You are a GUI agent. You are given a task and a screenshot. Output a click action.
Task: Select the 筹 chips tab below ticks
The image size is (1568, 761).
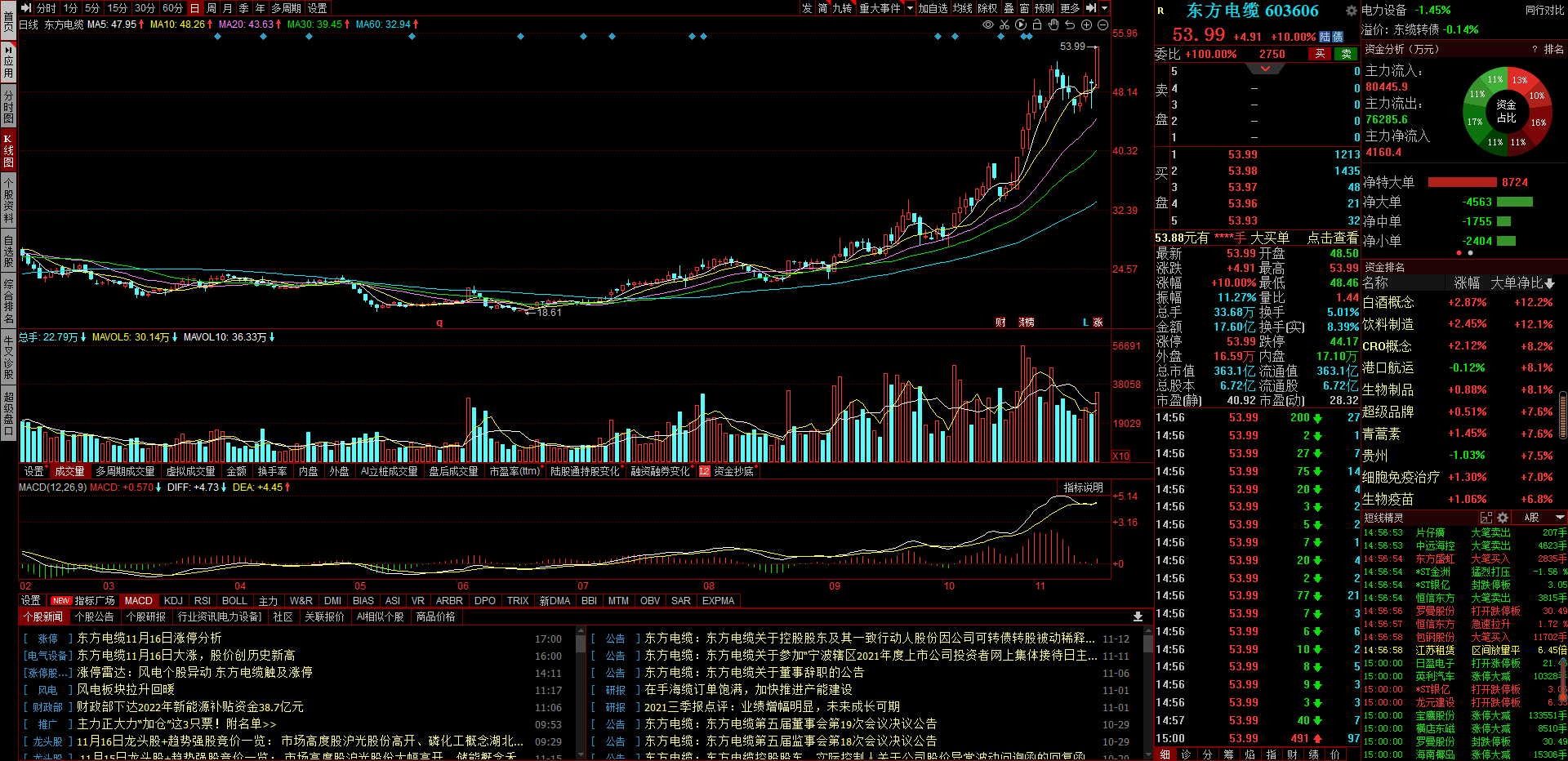point(1228,754)
